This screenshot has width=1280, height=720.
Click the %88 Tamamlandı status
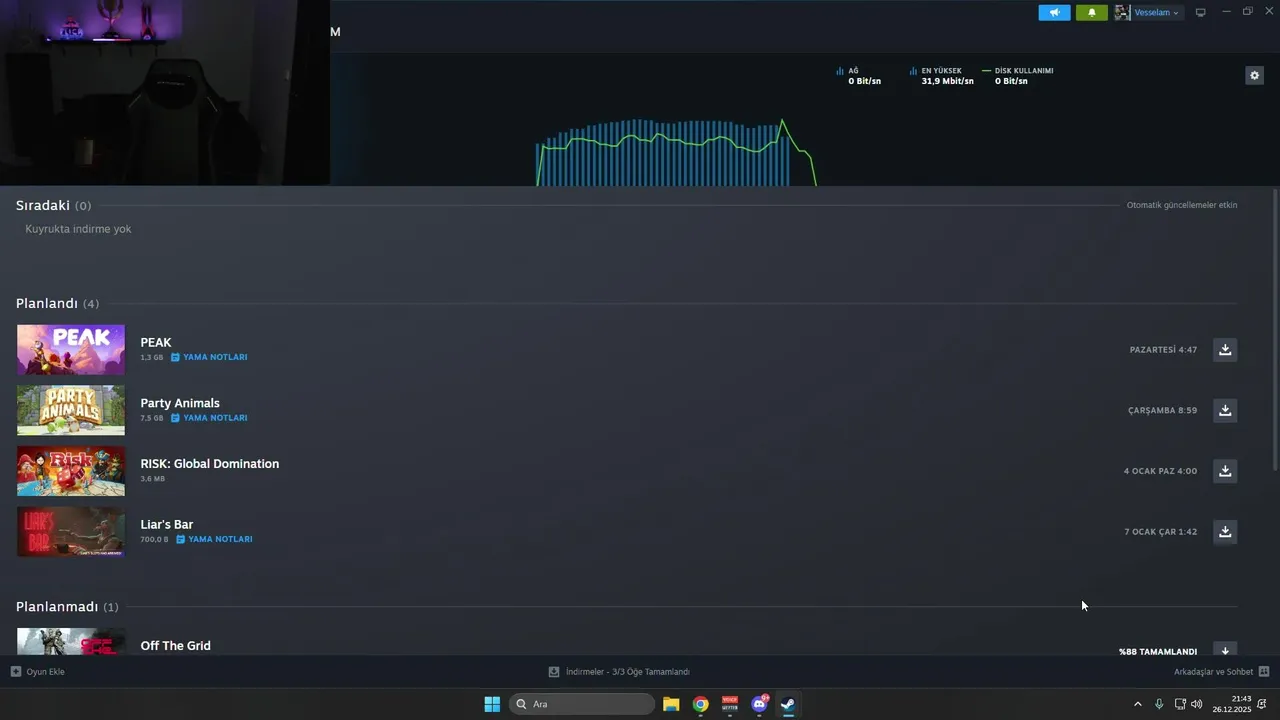[1158, 651]
